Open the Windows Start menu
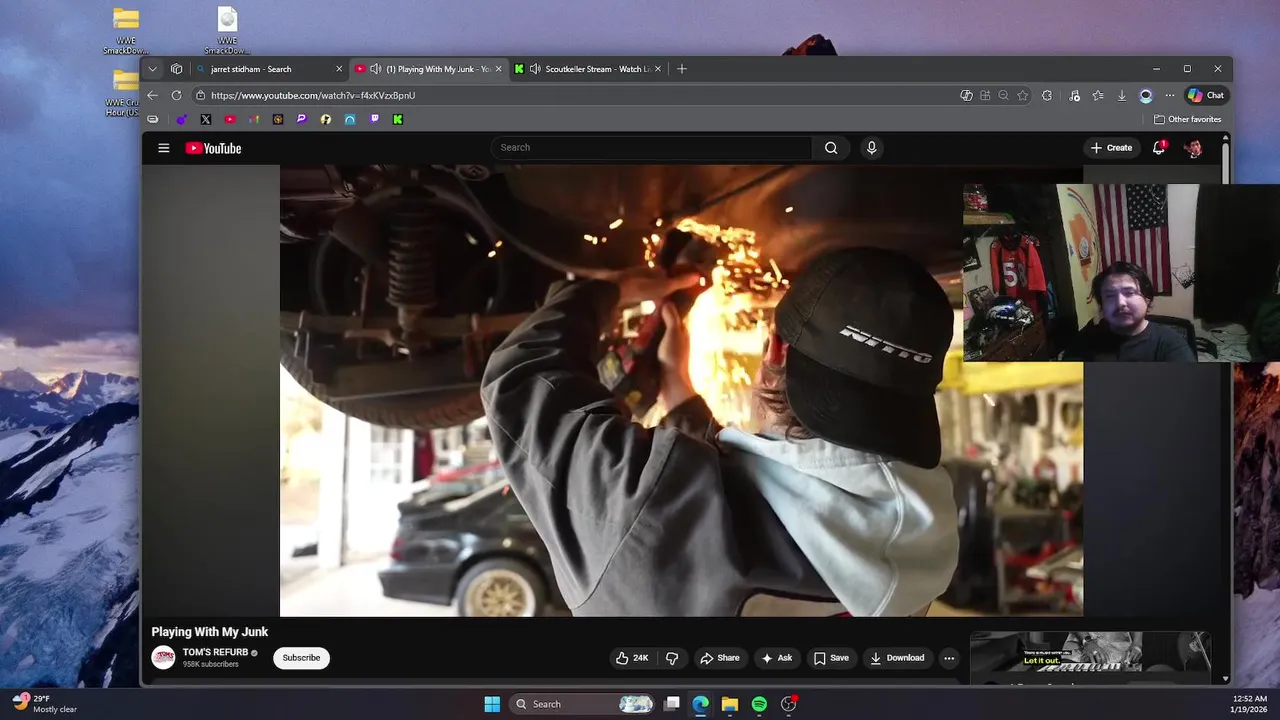1280x720 pixels. [492, 704]
